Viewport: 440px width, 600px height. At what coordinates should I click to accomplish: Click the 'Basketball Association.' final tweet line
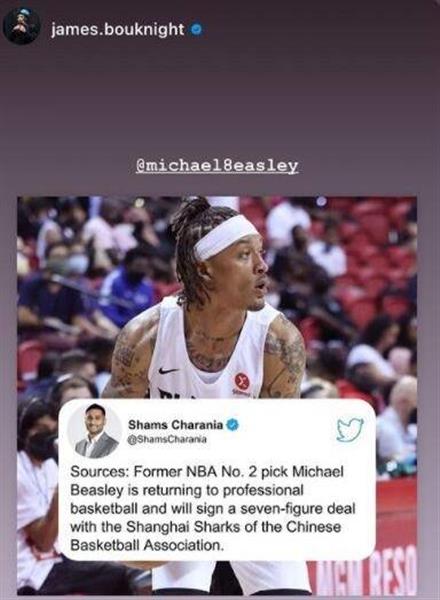pyautogui.click(x=147, y=546)
